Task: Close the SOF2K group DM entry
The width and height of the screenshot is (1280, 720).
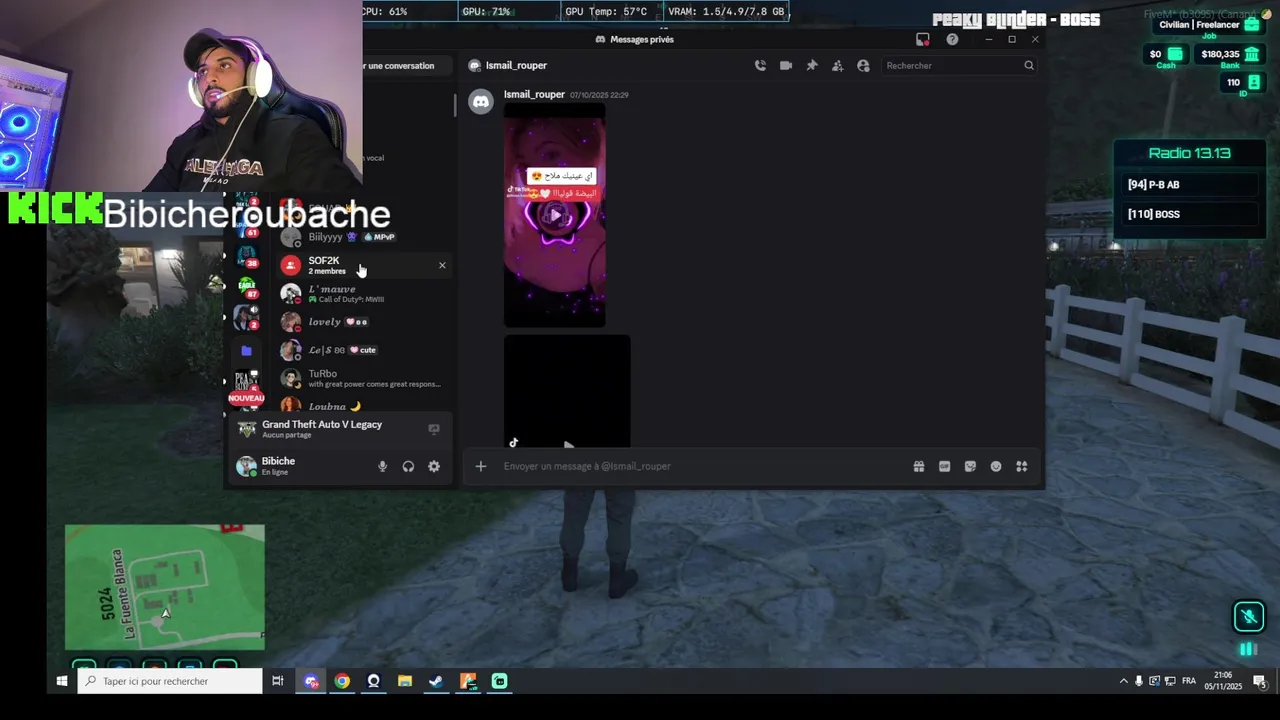Action: [442, 265]
